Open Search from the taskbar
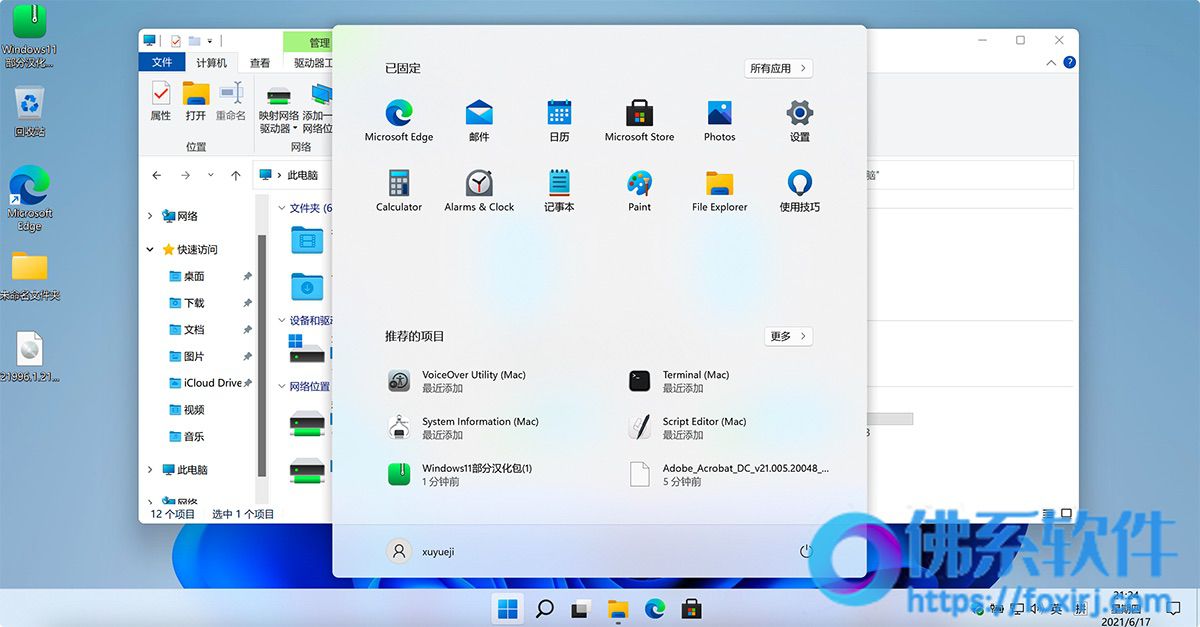Image resolution: width=1200 pixels, height=627 pixels. (x=545, y=608)
